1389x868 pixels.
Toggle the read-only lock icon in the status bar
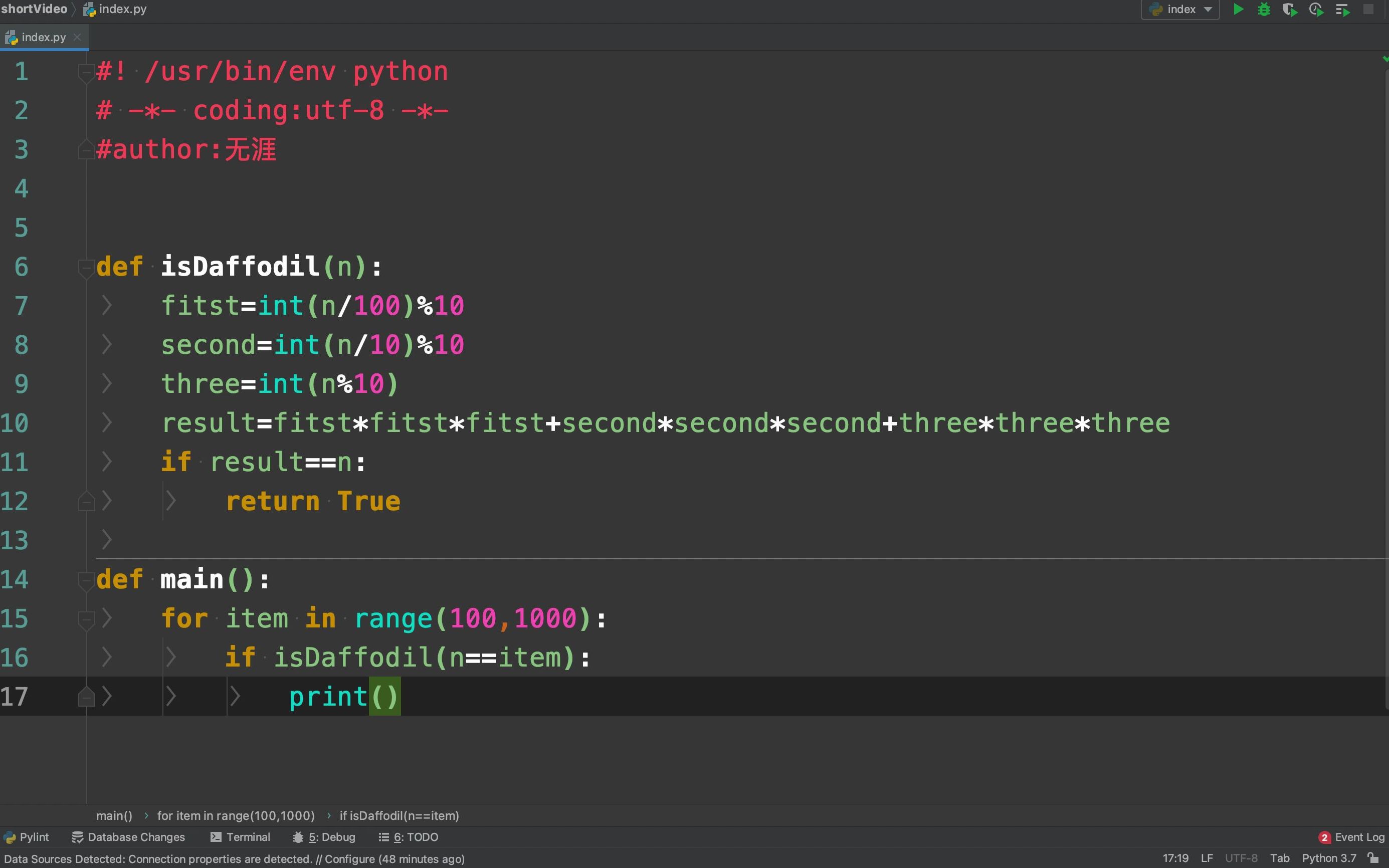point(1373,858)
